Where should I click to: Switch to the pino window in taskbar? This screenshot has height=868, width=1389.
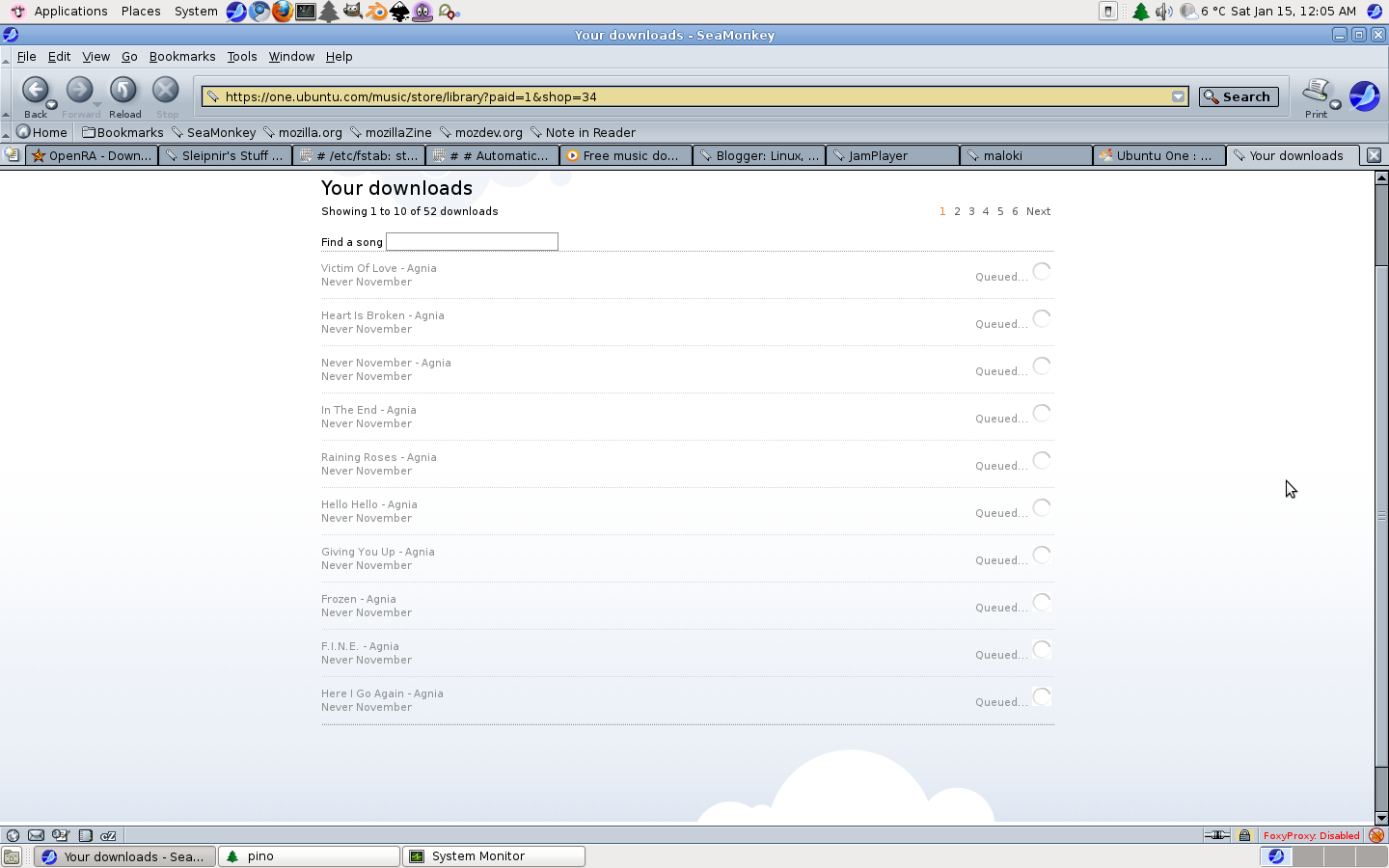(309, 856)
